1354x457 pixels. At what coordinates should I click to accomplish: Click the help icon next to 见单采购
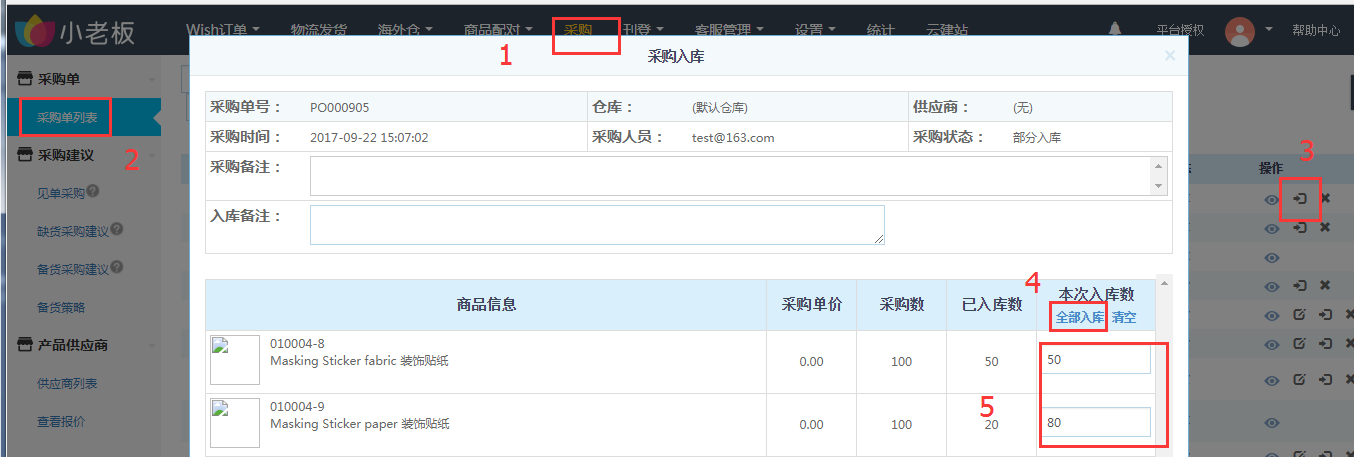pyautogui.click(x=93, y=191)
